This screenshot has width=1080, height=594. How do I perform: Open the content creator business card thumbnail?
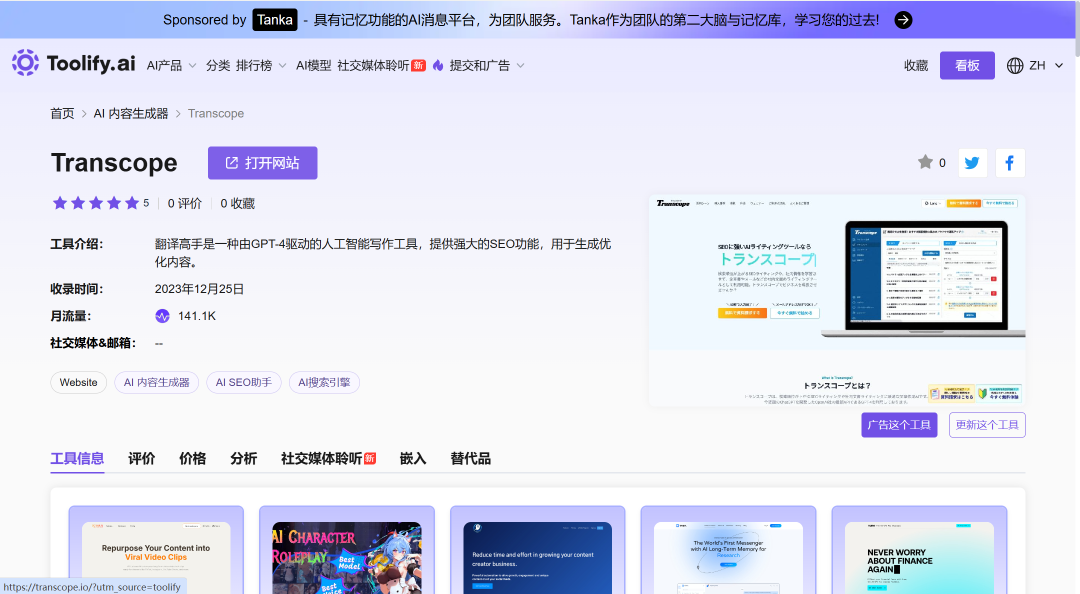point(537,557)
